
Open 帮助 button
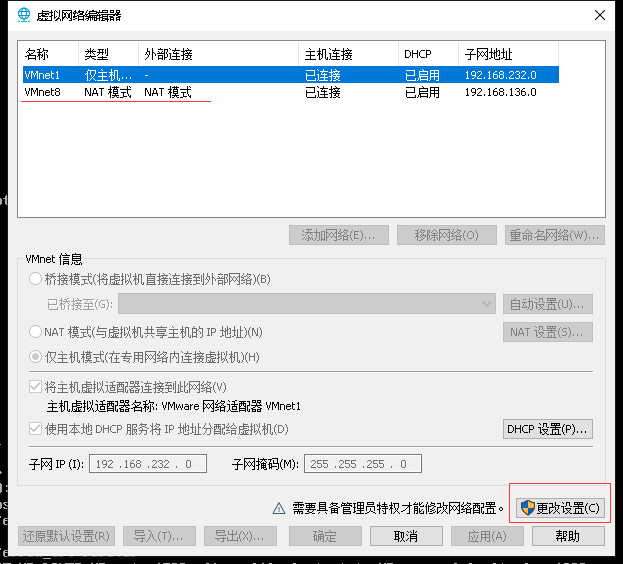[568, 536]
